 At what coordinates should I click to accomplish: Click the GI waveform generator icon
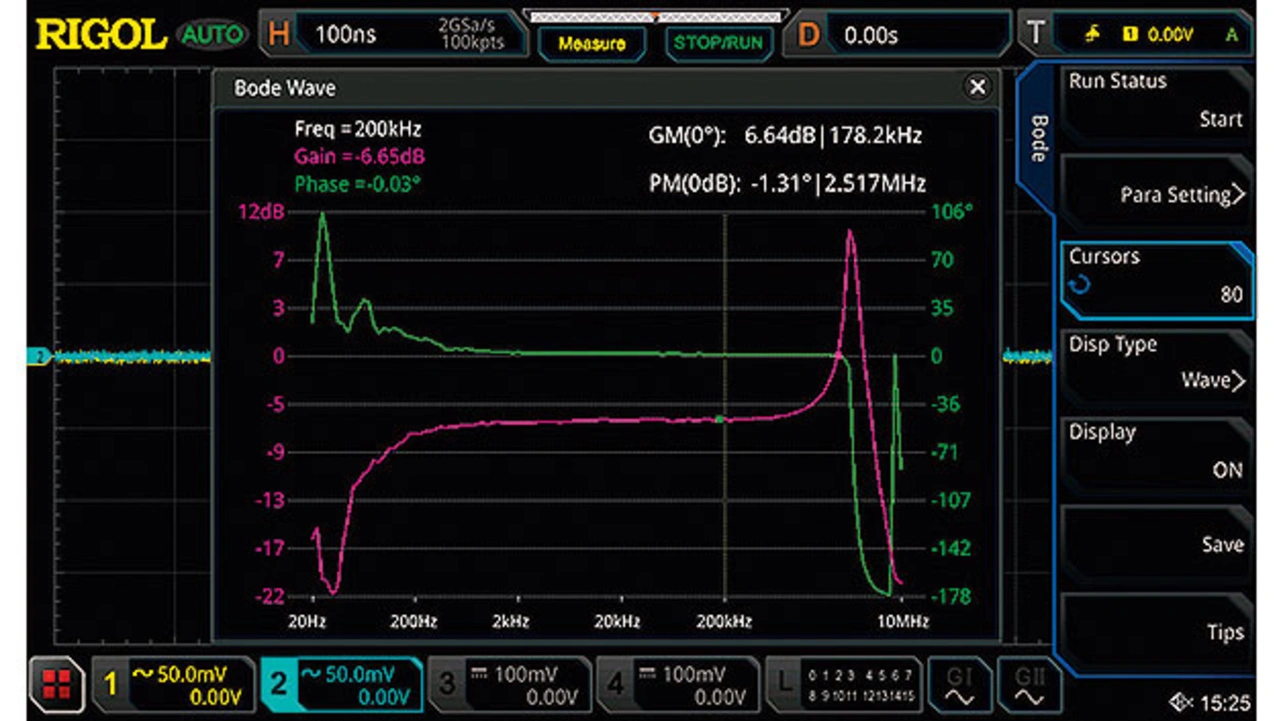958,684
